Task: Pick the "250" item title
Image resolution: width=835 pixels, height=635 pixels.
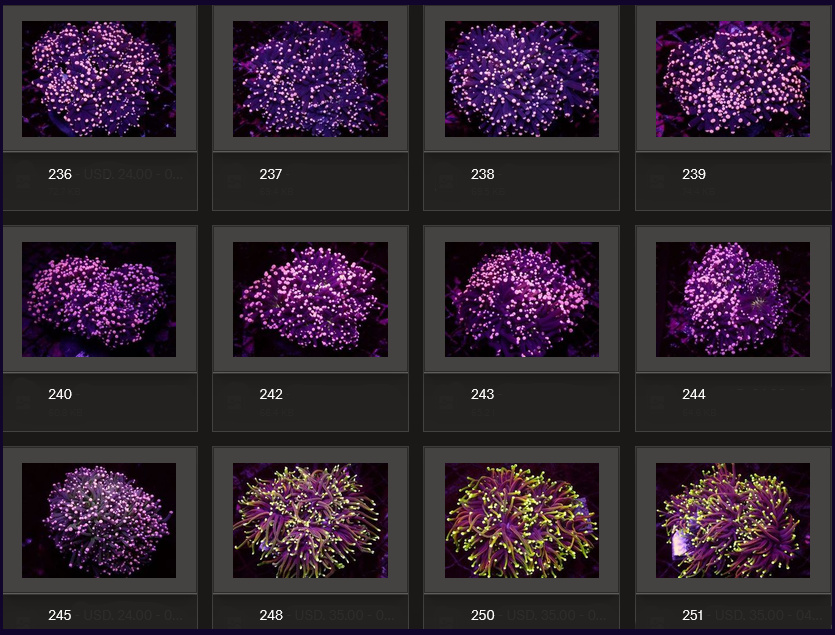Action: (482, 615)
